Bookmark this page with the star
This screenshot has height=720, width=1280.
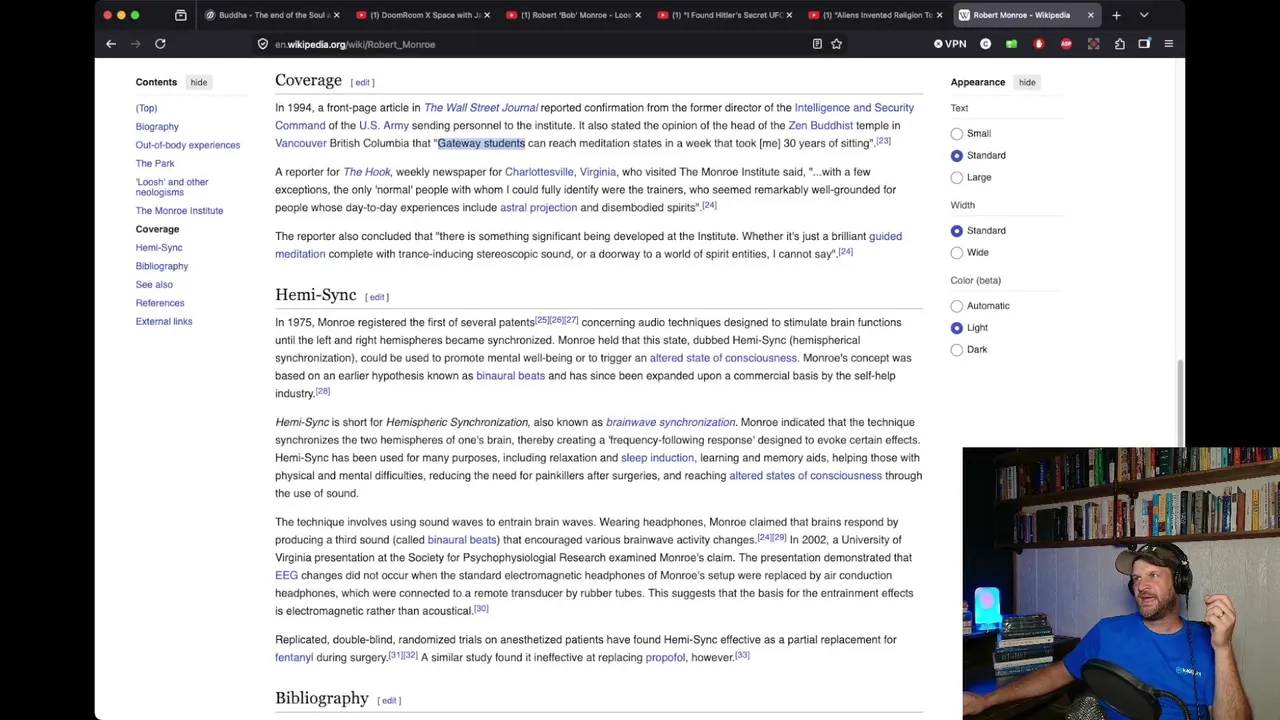(836, 44)
